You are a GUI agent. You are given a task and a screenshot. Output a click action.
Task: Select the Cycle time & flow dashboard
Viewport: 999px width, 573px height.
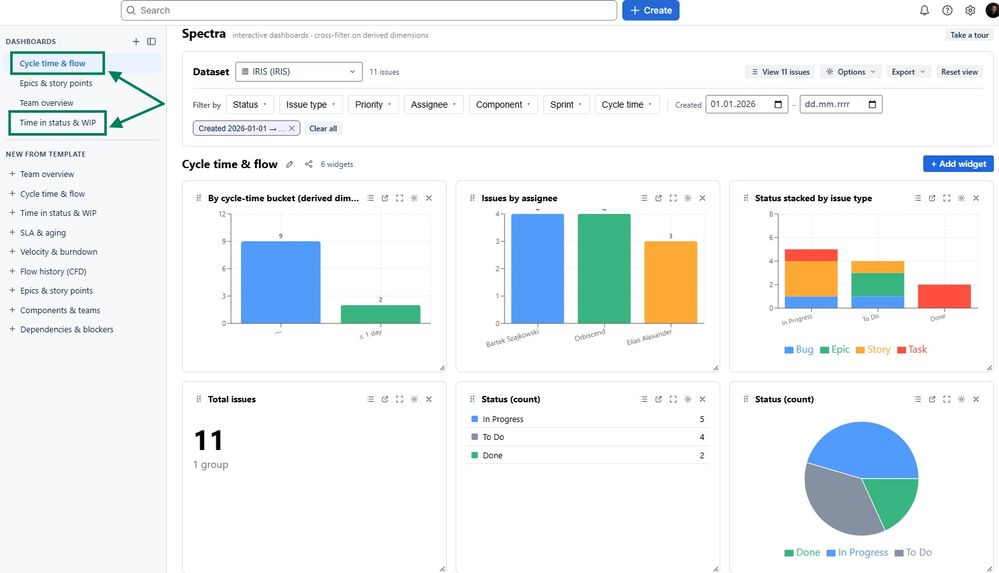[52, 63]
